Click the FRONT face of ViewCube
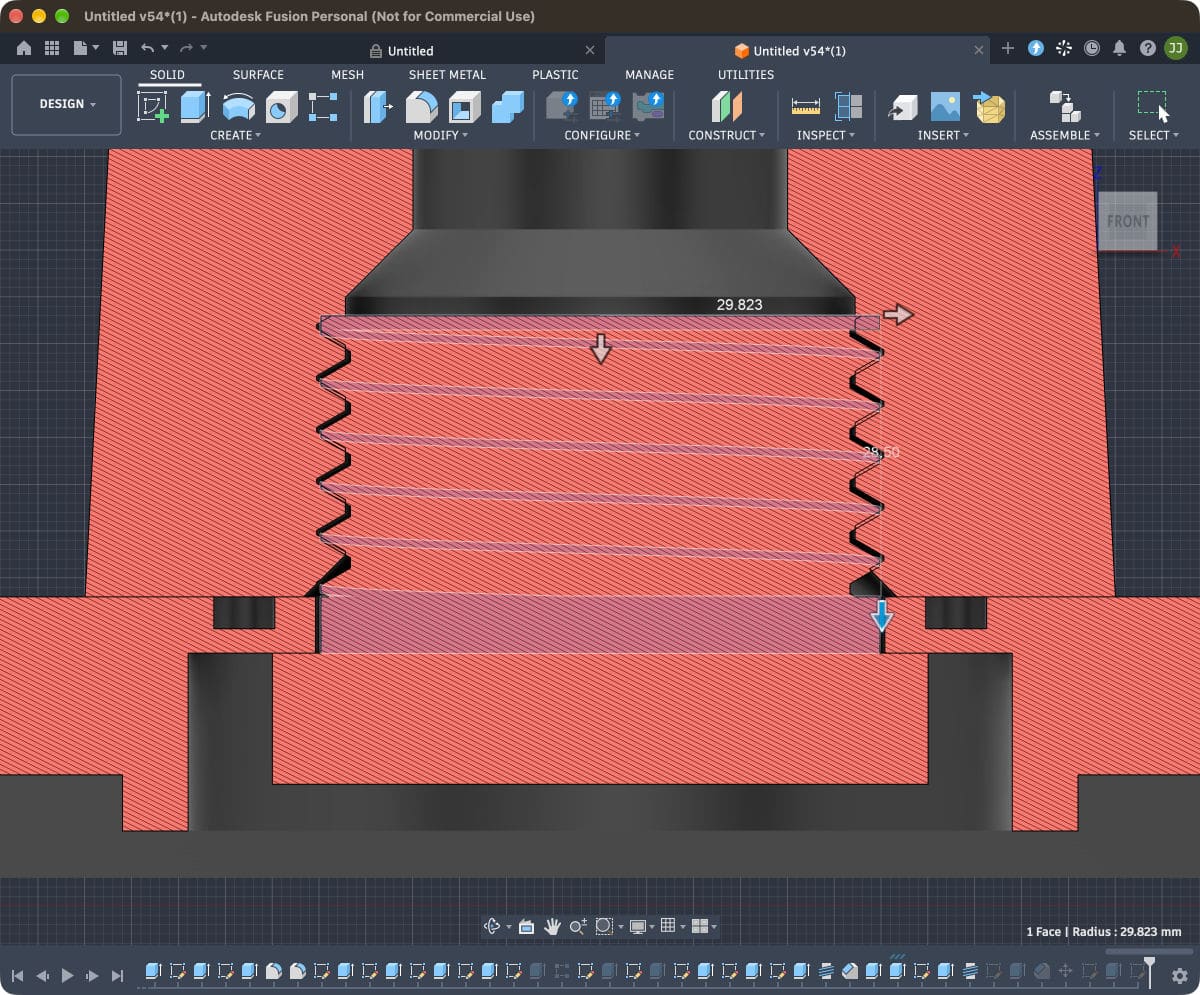Screen dimensions: 1200x995 pos(1127,221)
